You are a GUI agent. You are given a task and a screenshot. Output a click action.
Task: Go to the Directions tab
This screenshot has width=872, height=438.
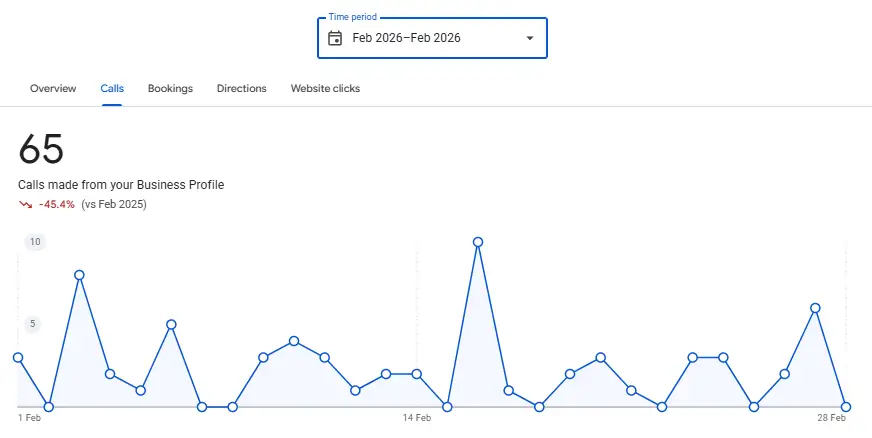pyautogui.click(x=241, y=88)
